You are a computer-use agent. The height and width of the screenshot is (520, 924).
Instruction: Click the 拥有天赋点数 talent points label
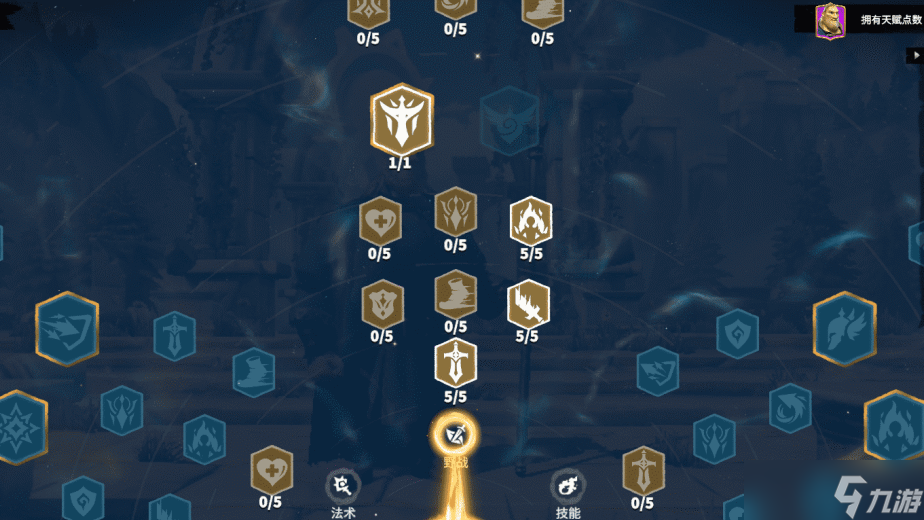pyautogui.click(x=890, y=20)
